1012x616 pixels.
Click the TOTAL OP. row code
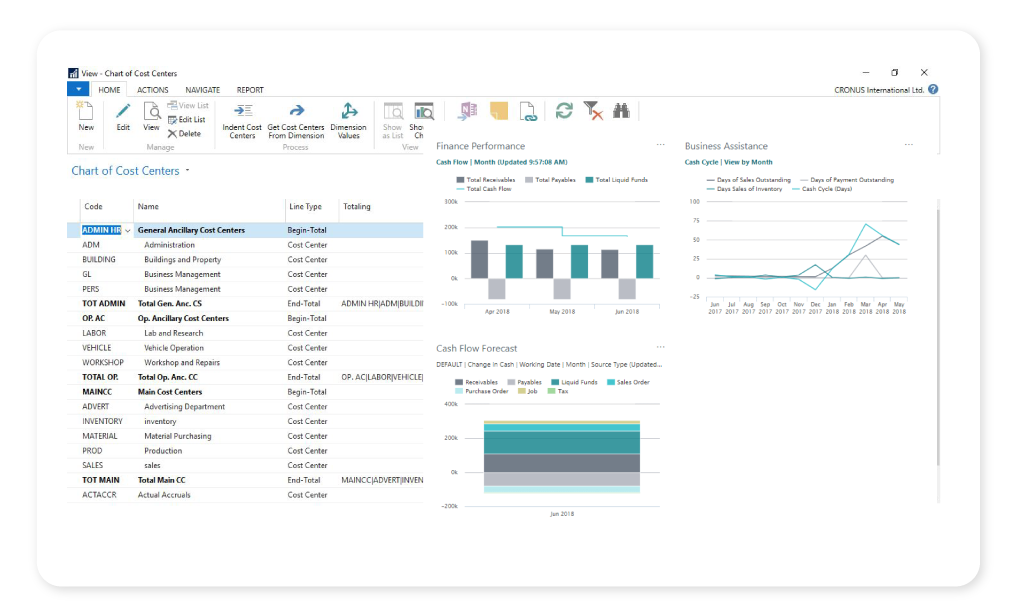tap(100, 377)
